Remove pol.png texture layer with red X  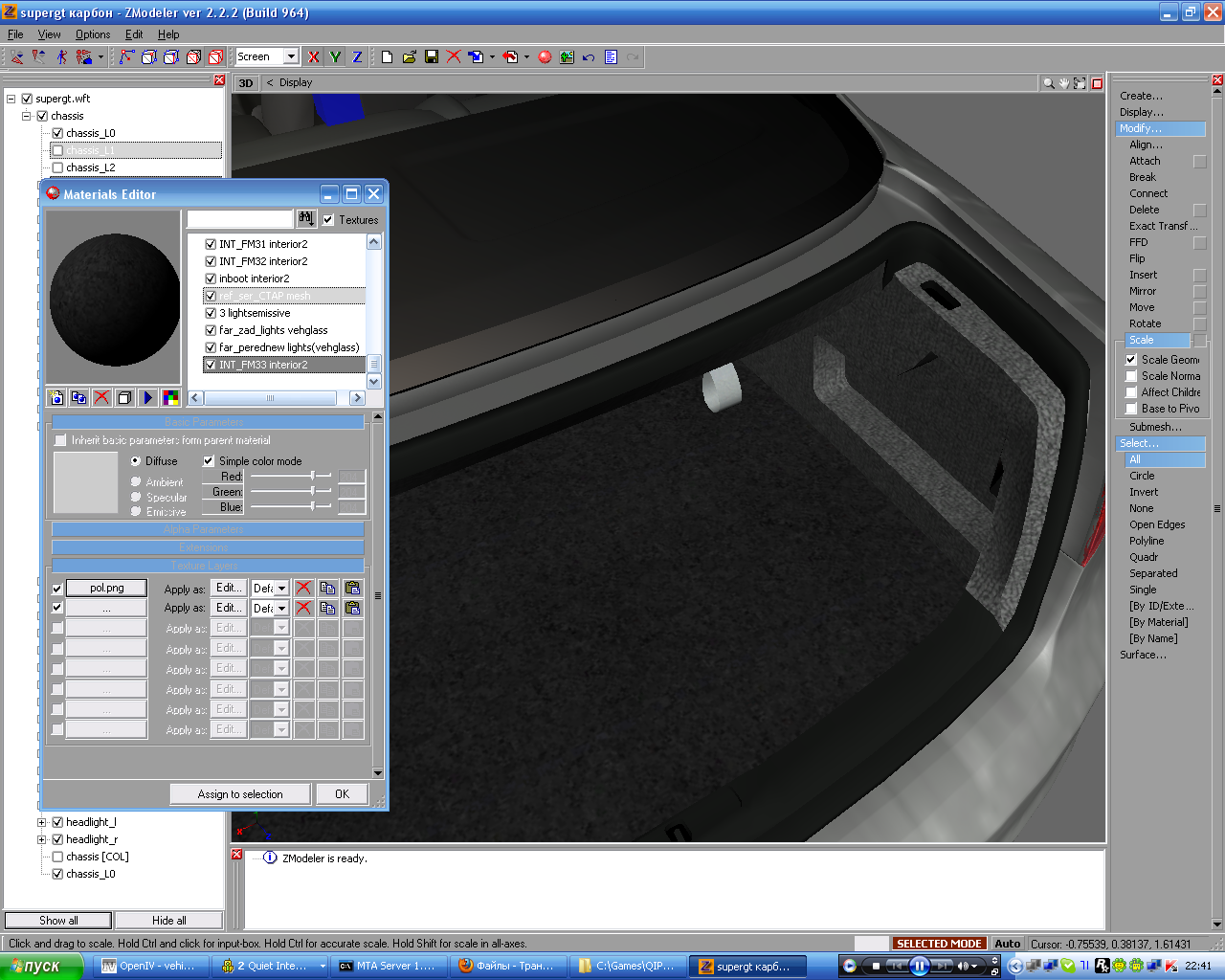[x=303, y=589]
